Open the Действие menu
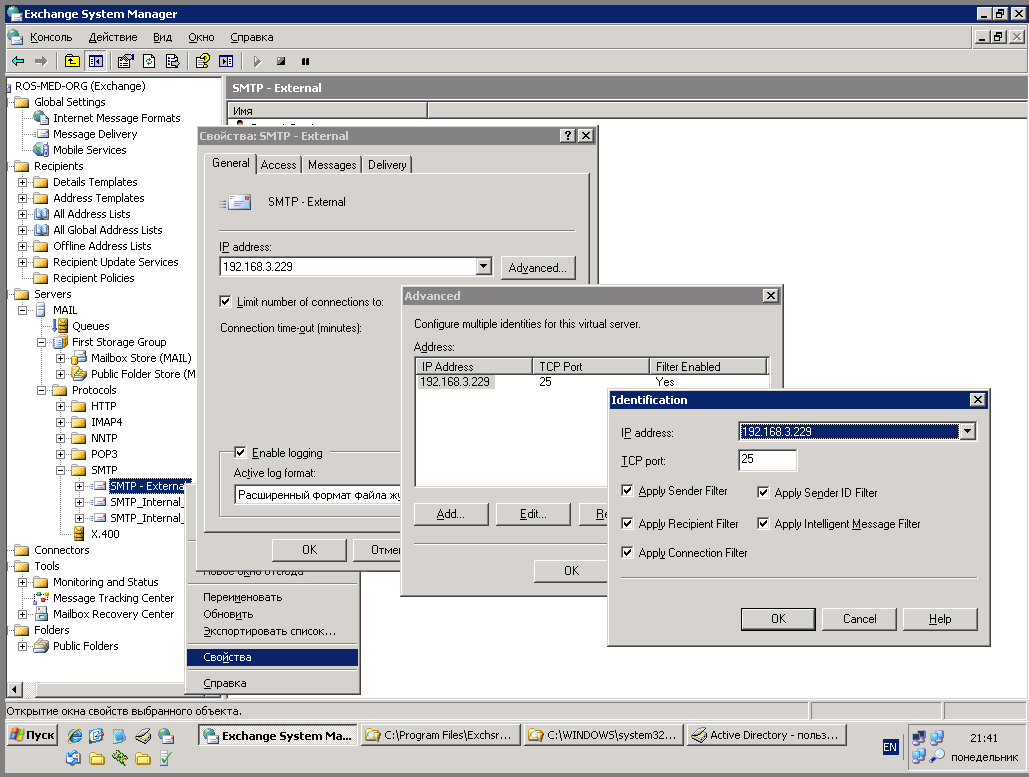1029x777 pixels. pyautogui.click(x=113, y=37)
